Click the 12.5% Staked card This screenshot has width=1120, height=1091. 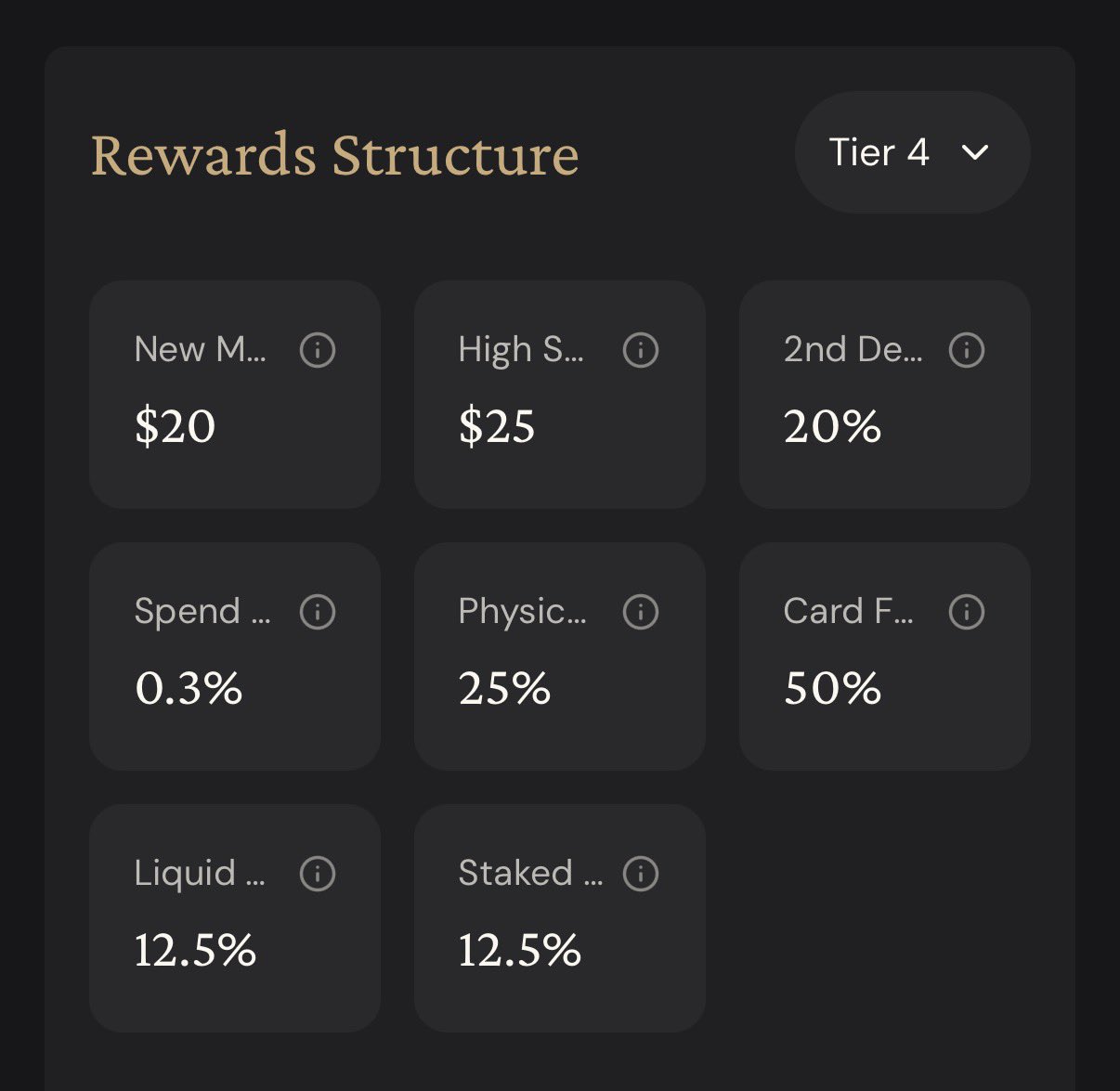click(x=560, y=918)
